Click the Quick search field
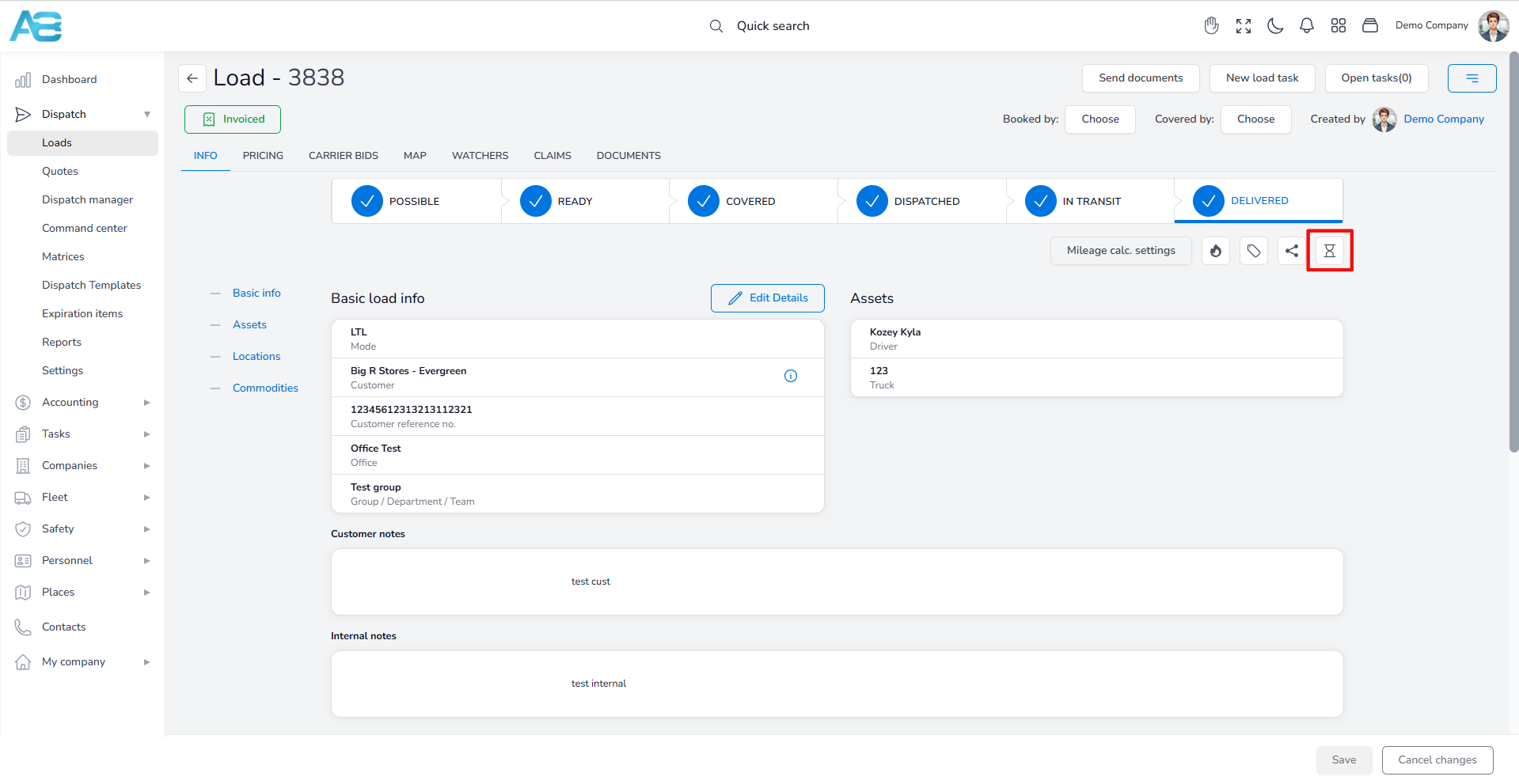 (773, 26)
